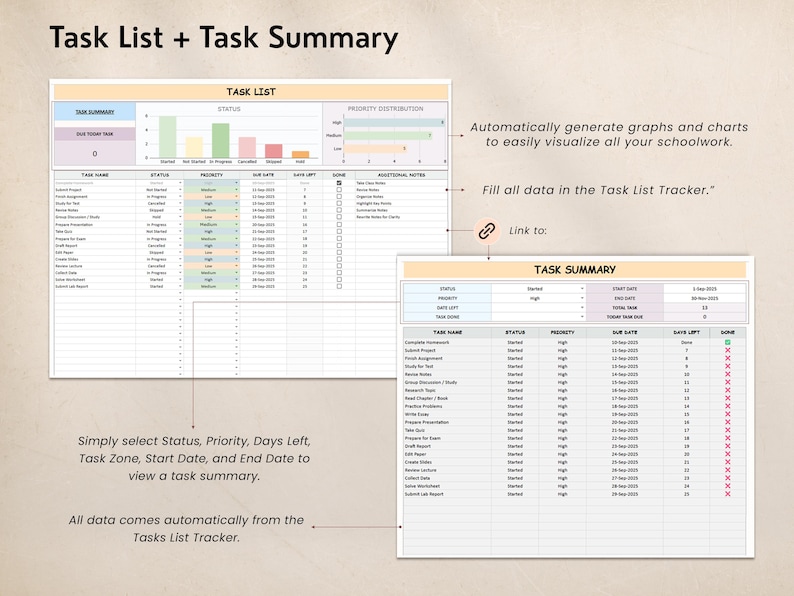The width and height of the screenshot is (794, 596).
Task: Click 'Review Lecture' task name in Task List
Action: (68, 266)
